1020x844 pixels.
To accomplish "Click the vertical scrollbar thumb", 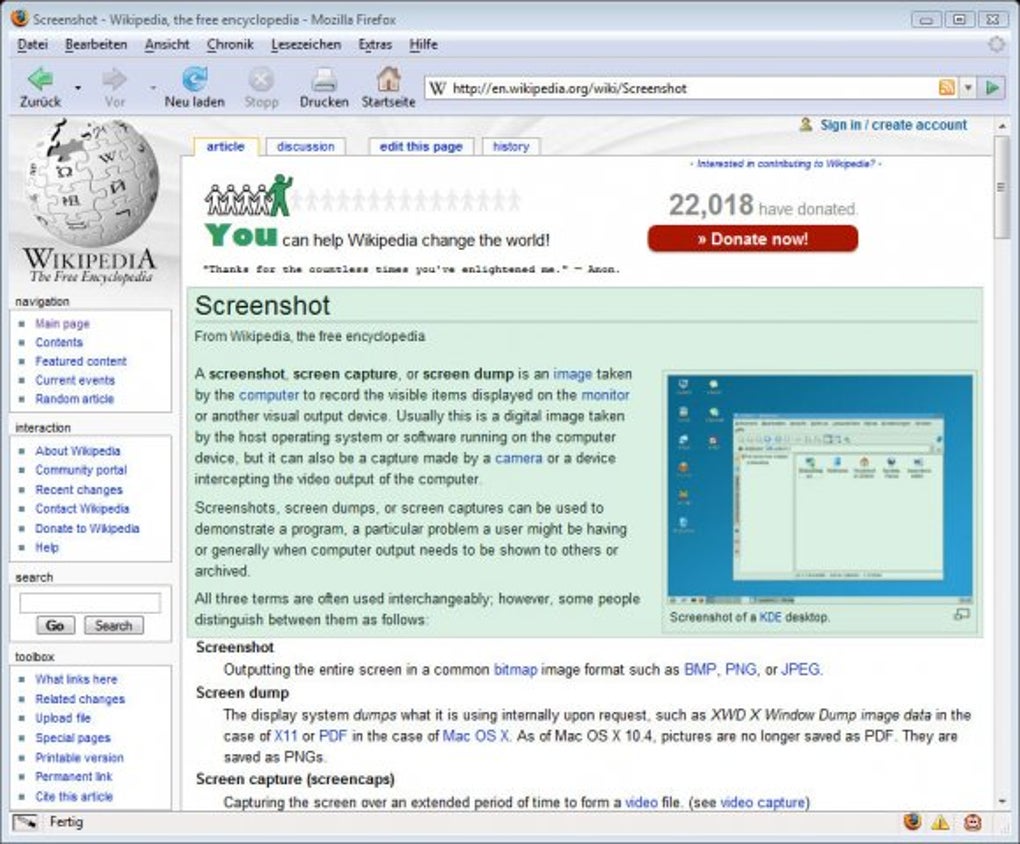I will click(1002, 187).
